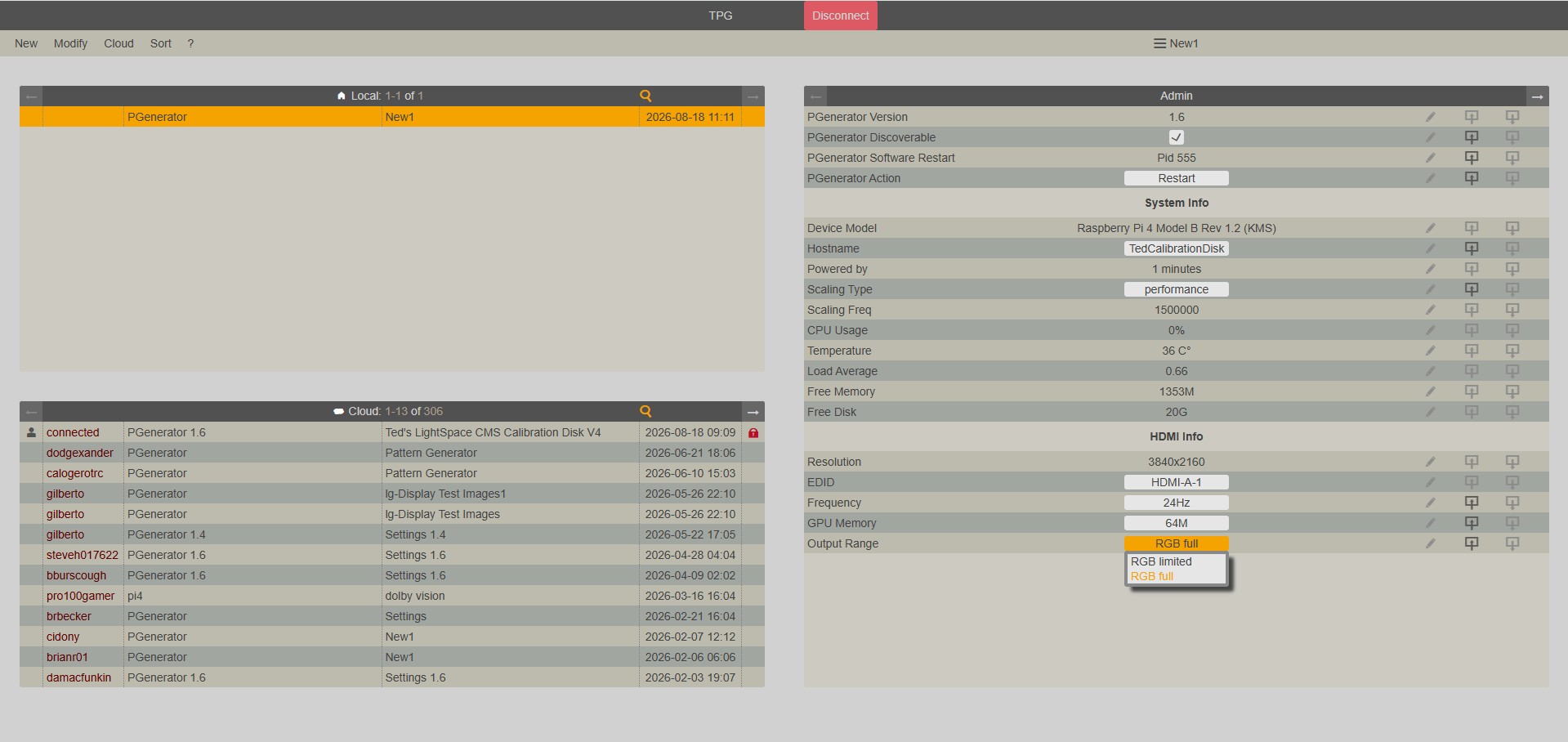Click the Output Range dropdown showing RGB full
This screenshot has height=742, width=1568.
pyautogui.click(x=1177, y=543)
